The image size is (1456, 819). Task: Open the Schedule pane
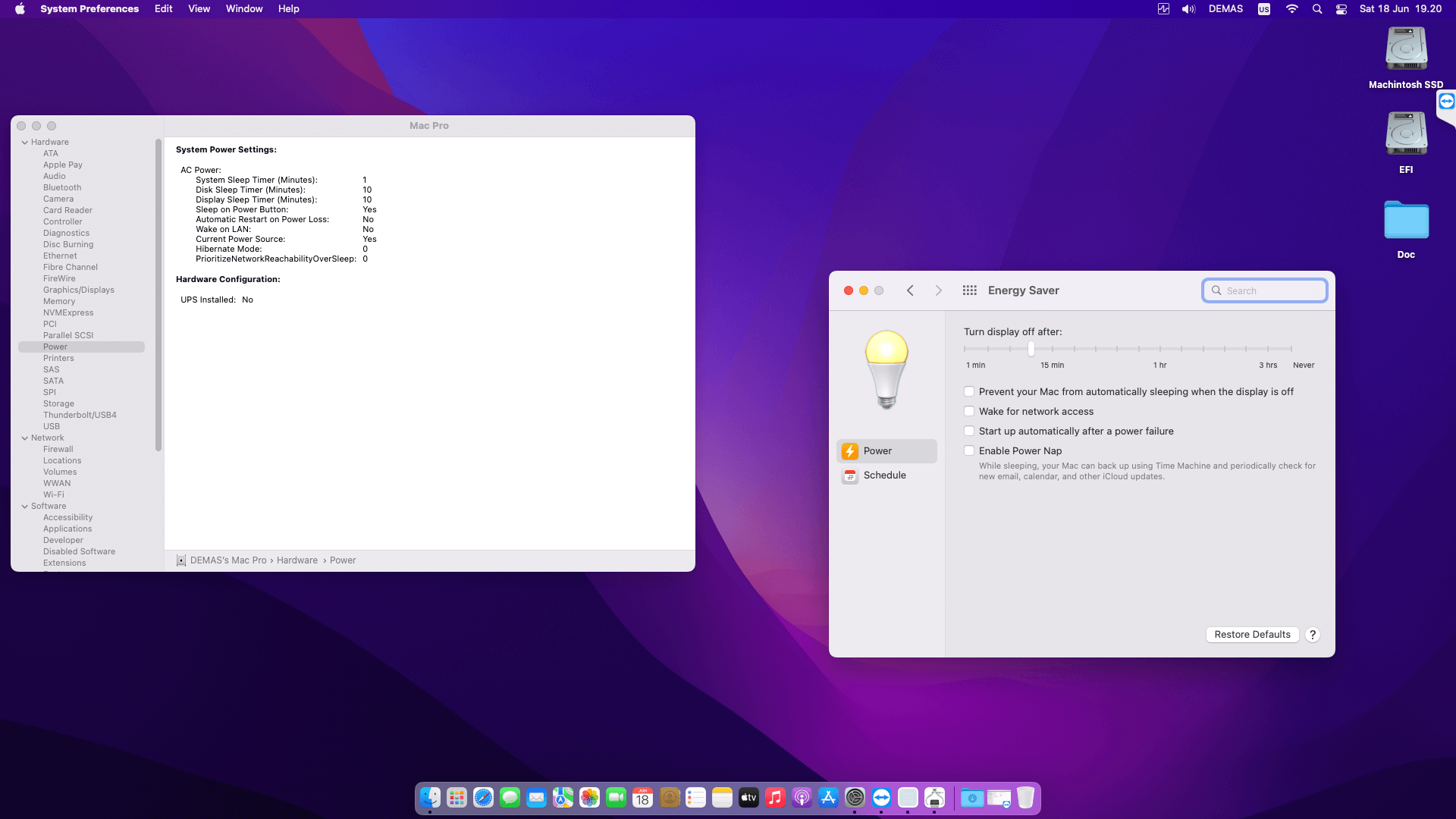(884, 475)
